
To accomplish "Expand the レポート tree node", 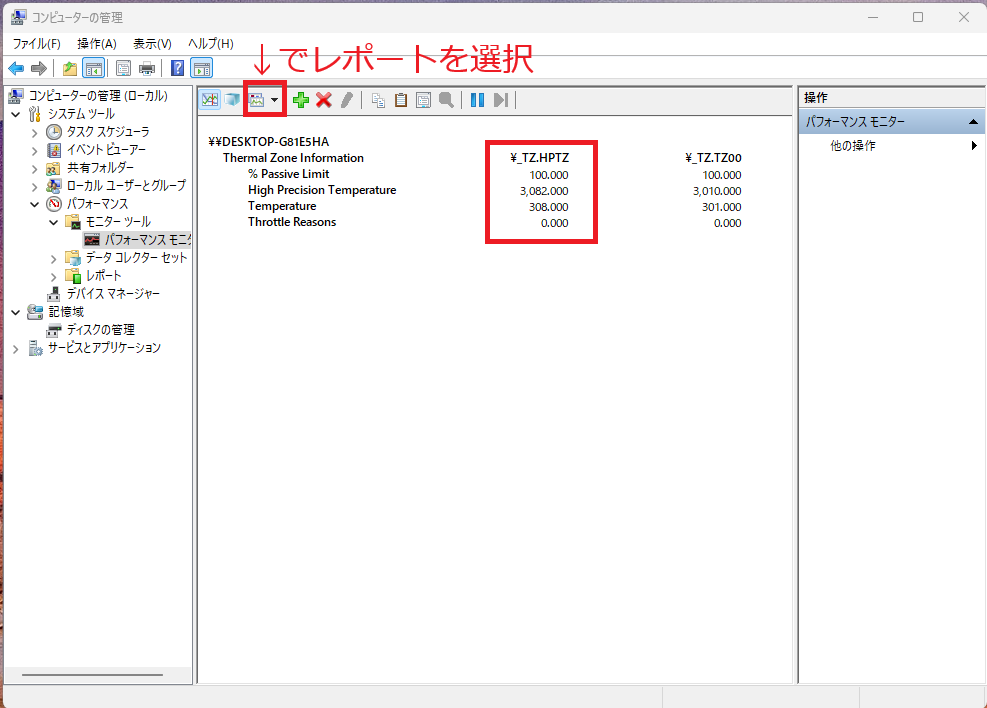I will coord(53,275).
